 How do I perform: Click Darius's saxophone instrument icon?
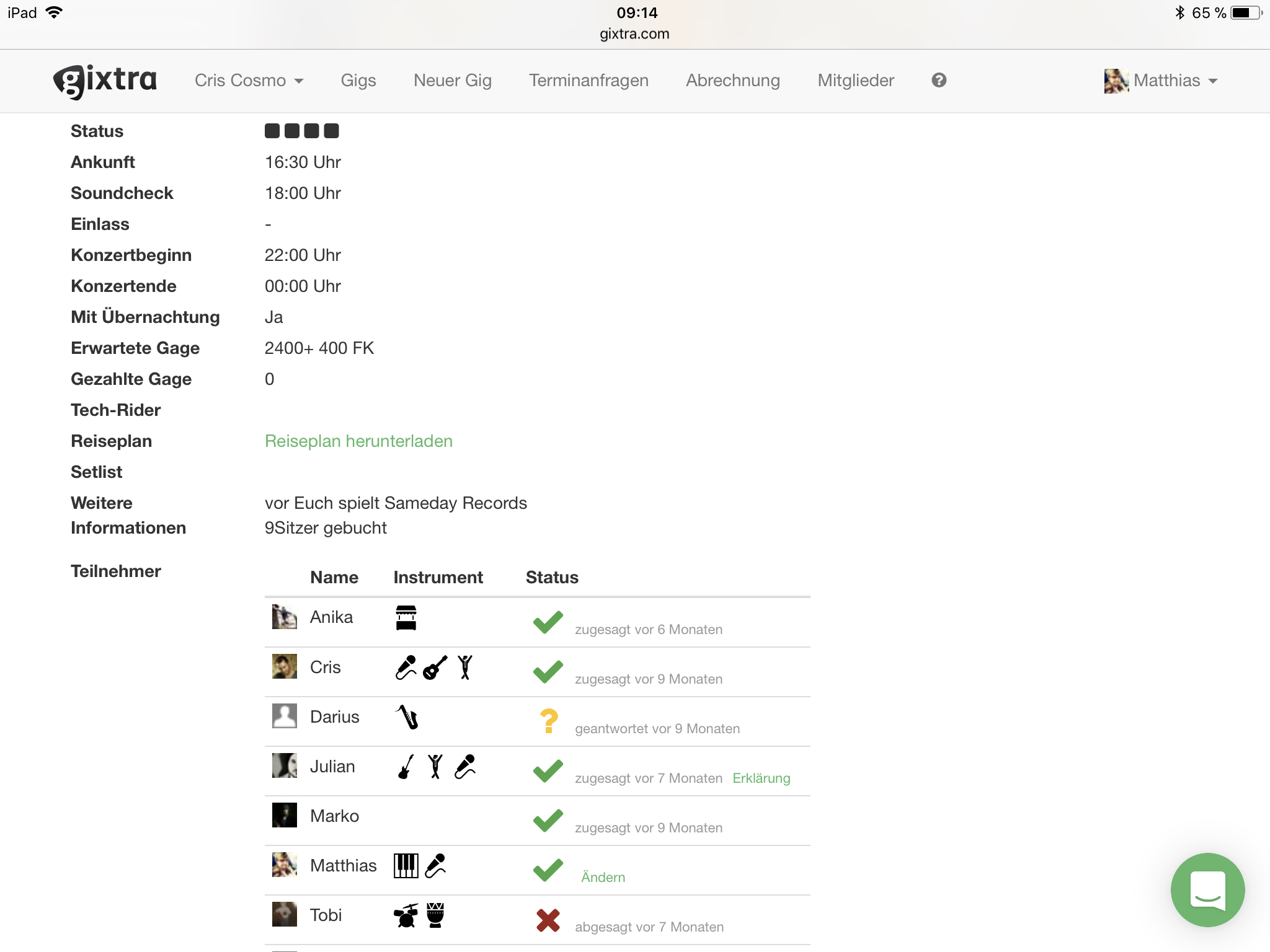(x=407, y=717)
